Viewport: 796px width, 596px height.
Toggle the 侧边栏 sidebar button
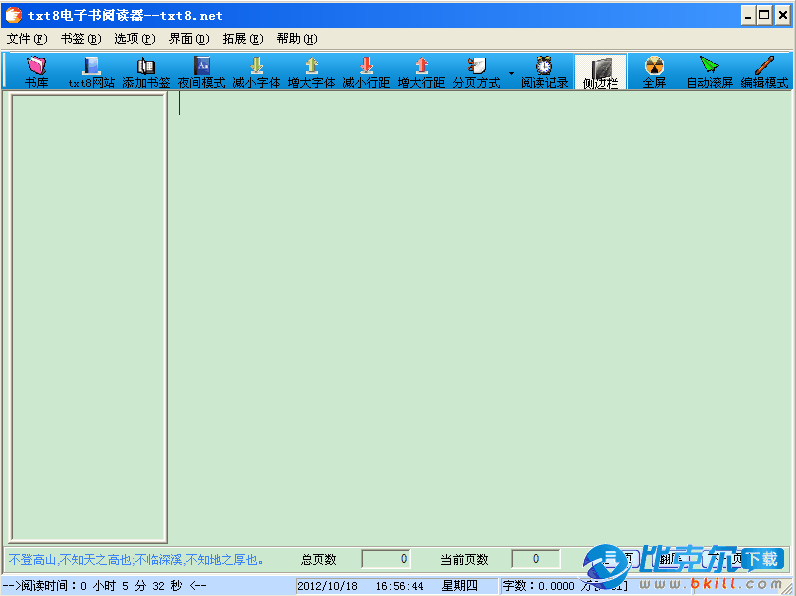tap(600, 72)
